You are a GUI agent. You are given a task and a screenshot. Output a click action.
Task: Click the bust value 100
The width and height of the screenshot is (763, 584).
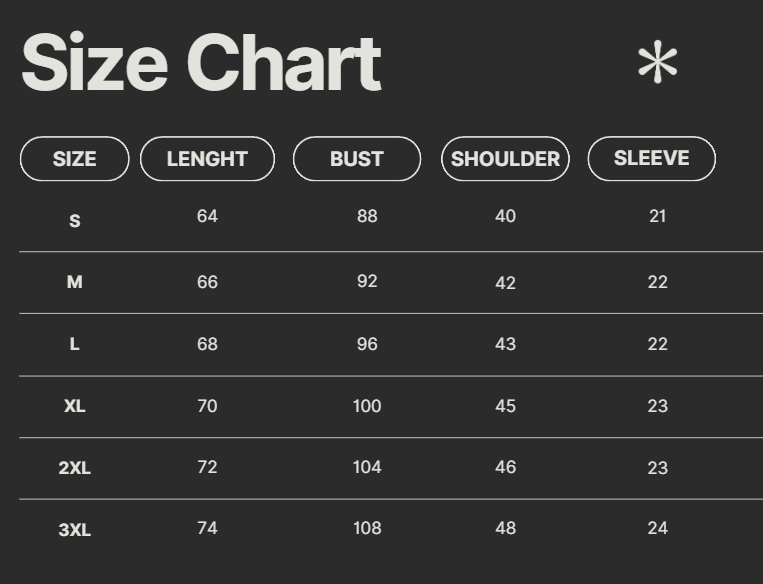point(367,406)
